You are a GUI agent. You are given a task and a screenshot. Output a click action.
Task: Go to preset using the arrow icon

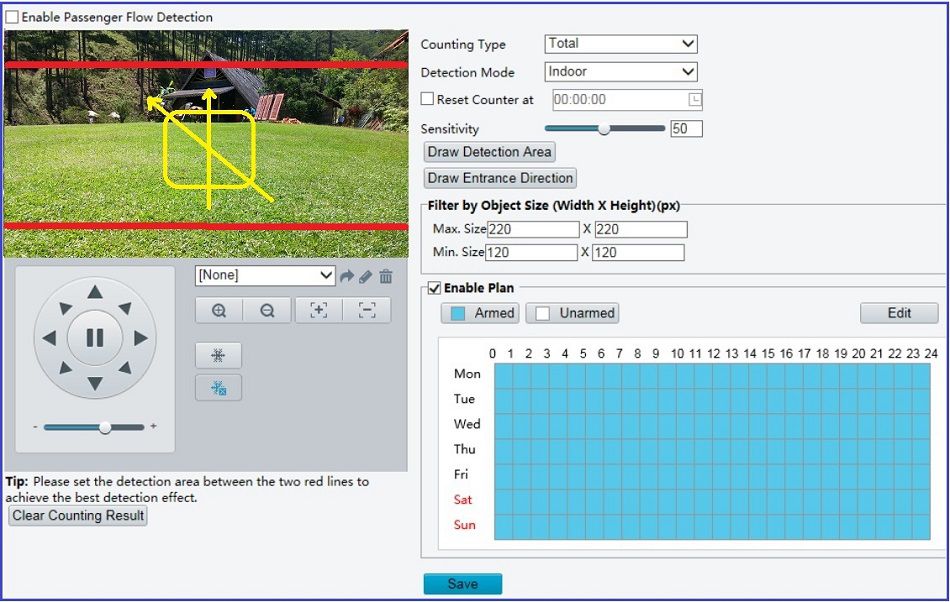(347, 277)
